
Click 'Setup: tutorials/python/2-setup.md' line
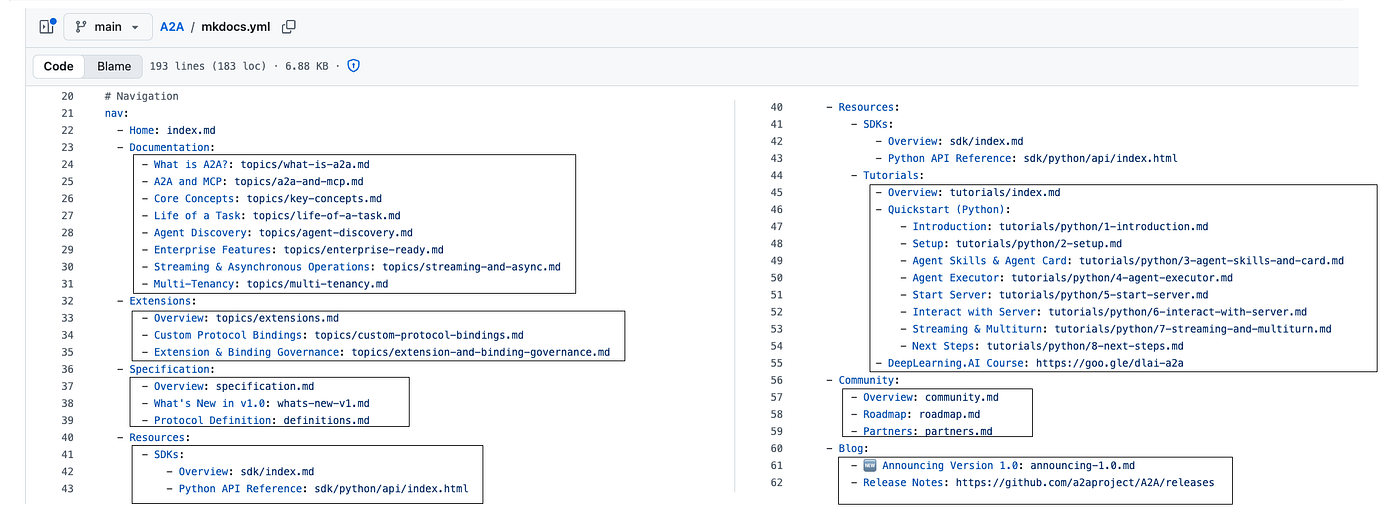point(1011,243)
